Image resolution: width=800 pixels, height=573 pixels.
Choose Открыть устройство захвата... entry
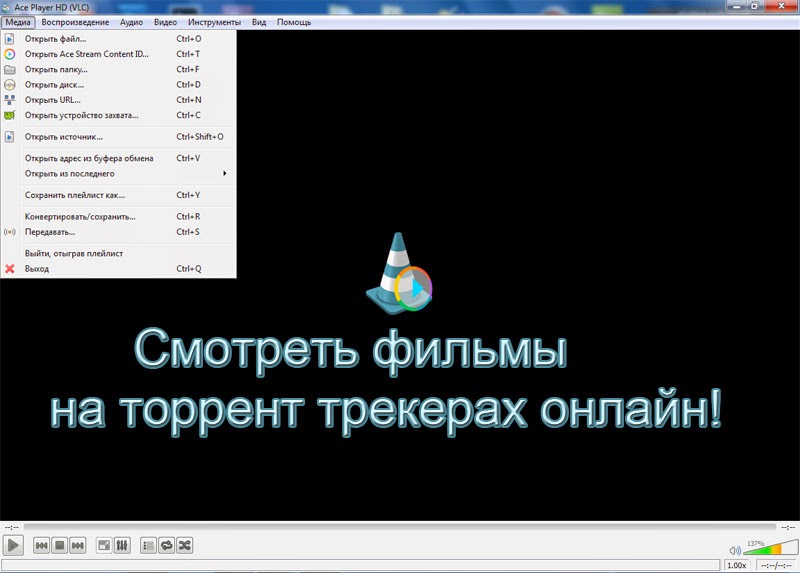118,115
